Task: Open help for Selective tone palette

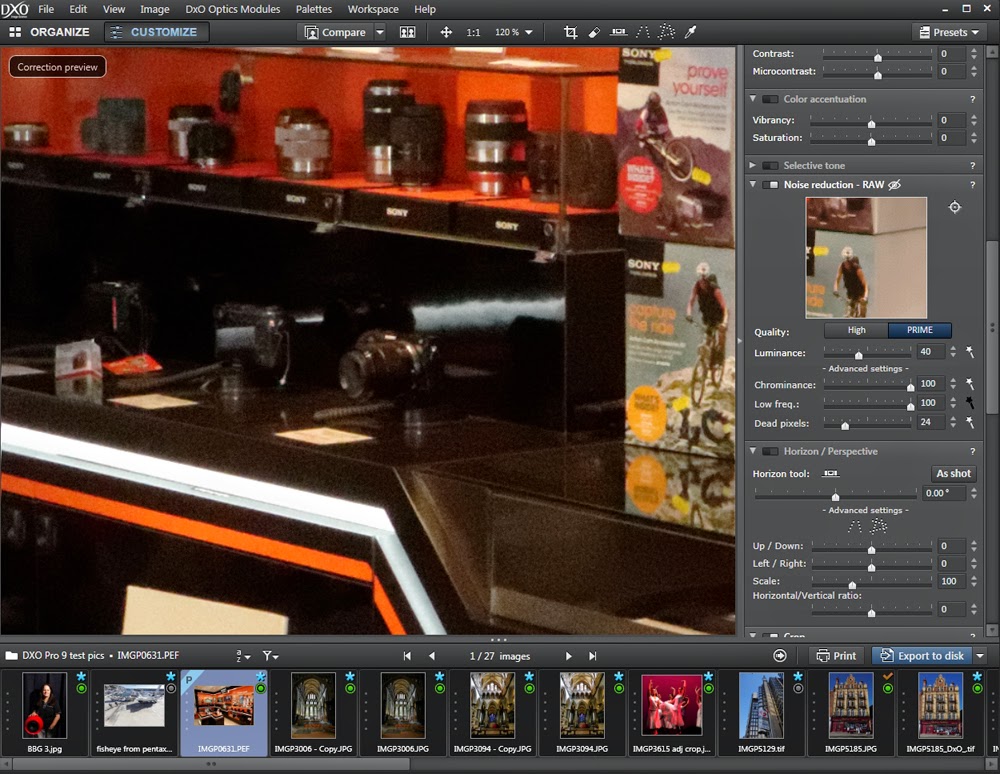Action: 973,165
